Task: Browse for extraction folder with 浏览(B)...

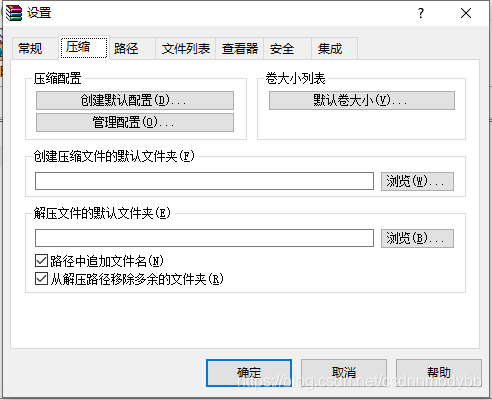Action: pos(417,238)
